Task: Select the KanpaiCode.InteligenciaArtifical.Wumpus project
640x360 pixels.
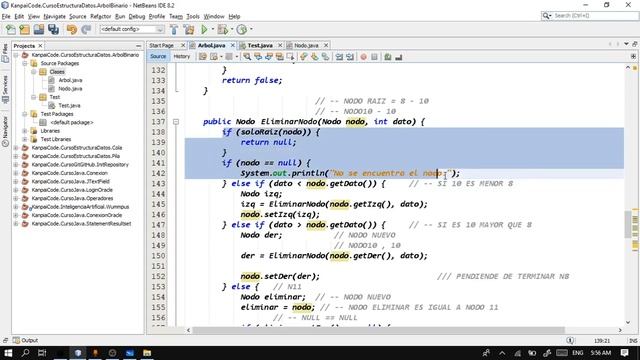Action: click(x=80, y=207)
